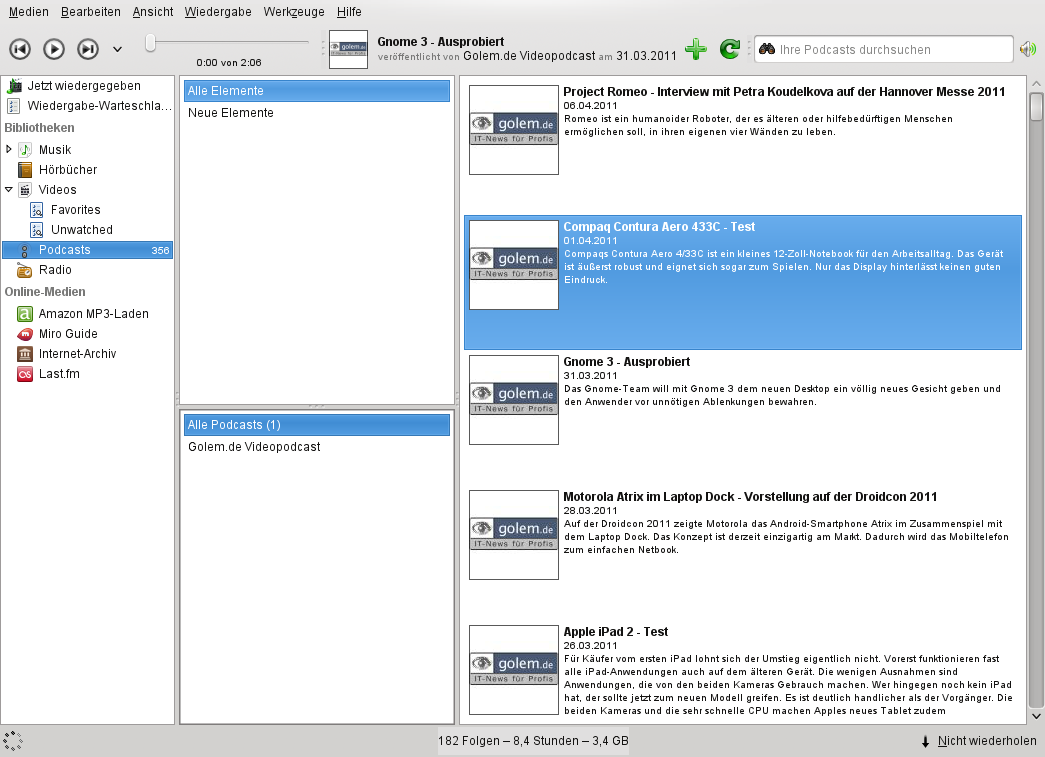Click the Unwatched playlist icon

point(37,230)
